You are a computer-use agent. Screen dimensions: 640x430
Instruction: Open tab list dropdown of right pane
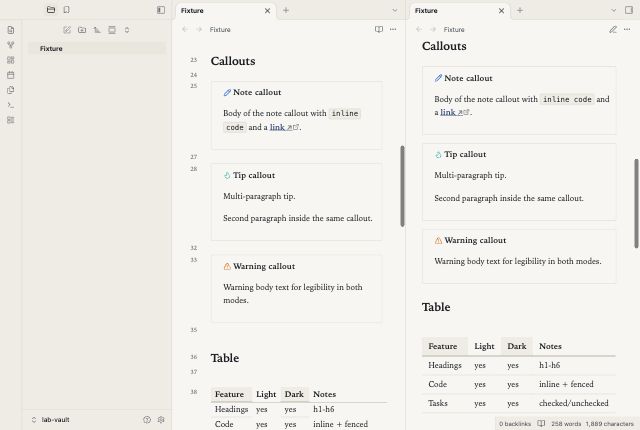(613, 10)
